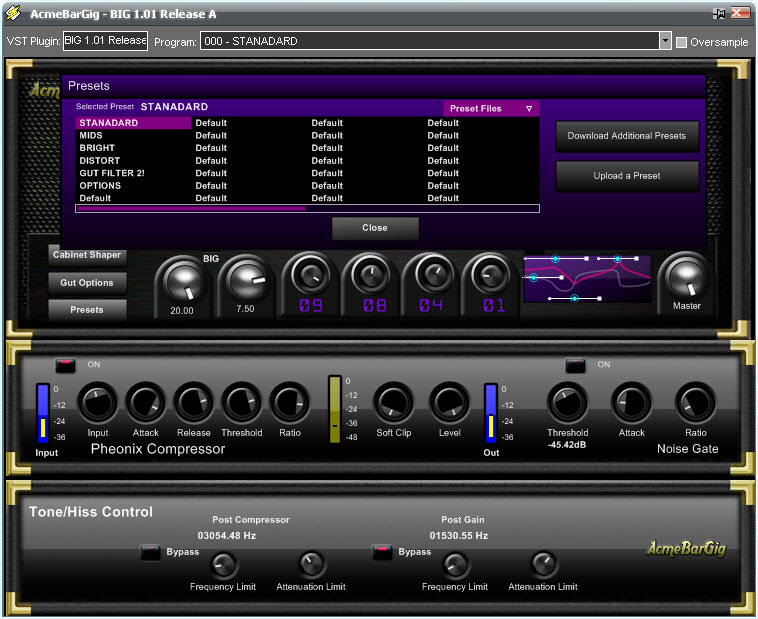Click the lightning bolt app icon in title bar
Viewport: 758px width, 619px height.
click(x=14, y=13)
